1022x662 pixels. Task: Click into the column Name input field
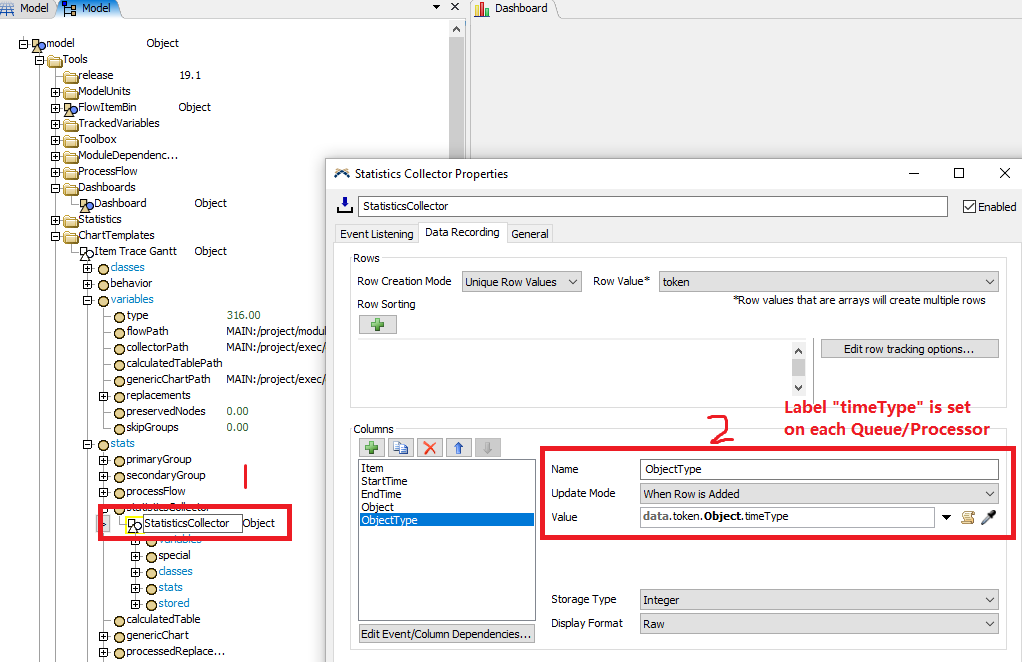pos(819,469)
